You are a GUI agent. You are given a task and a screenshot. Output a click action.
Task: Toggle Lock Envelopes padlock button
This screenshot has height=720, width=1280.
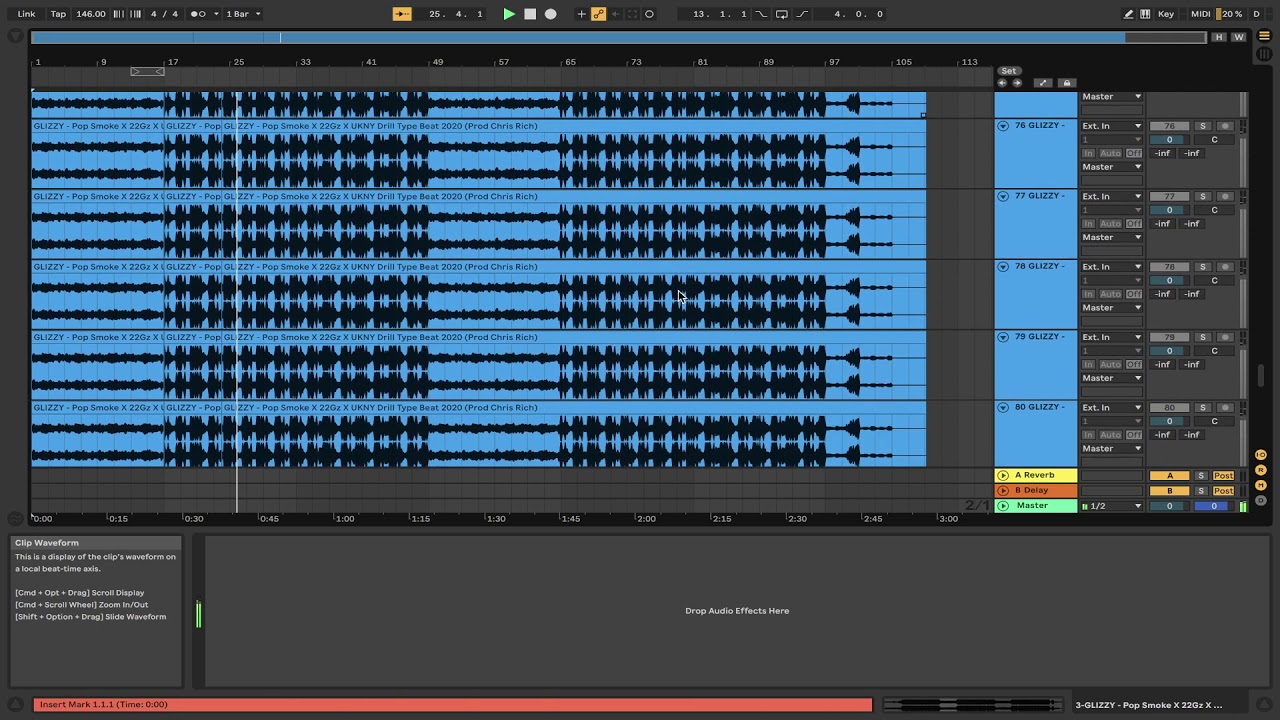coord(1066,83)
